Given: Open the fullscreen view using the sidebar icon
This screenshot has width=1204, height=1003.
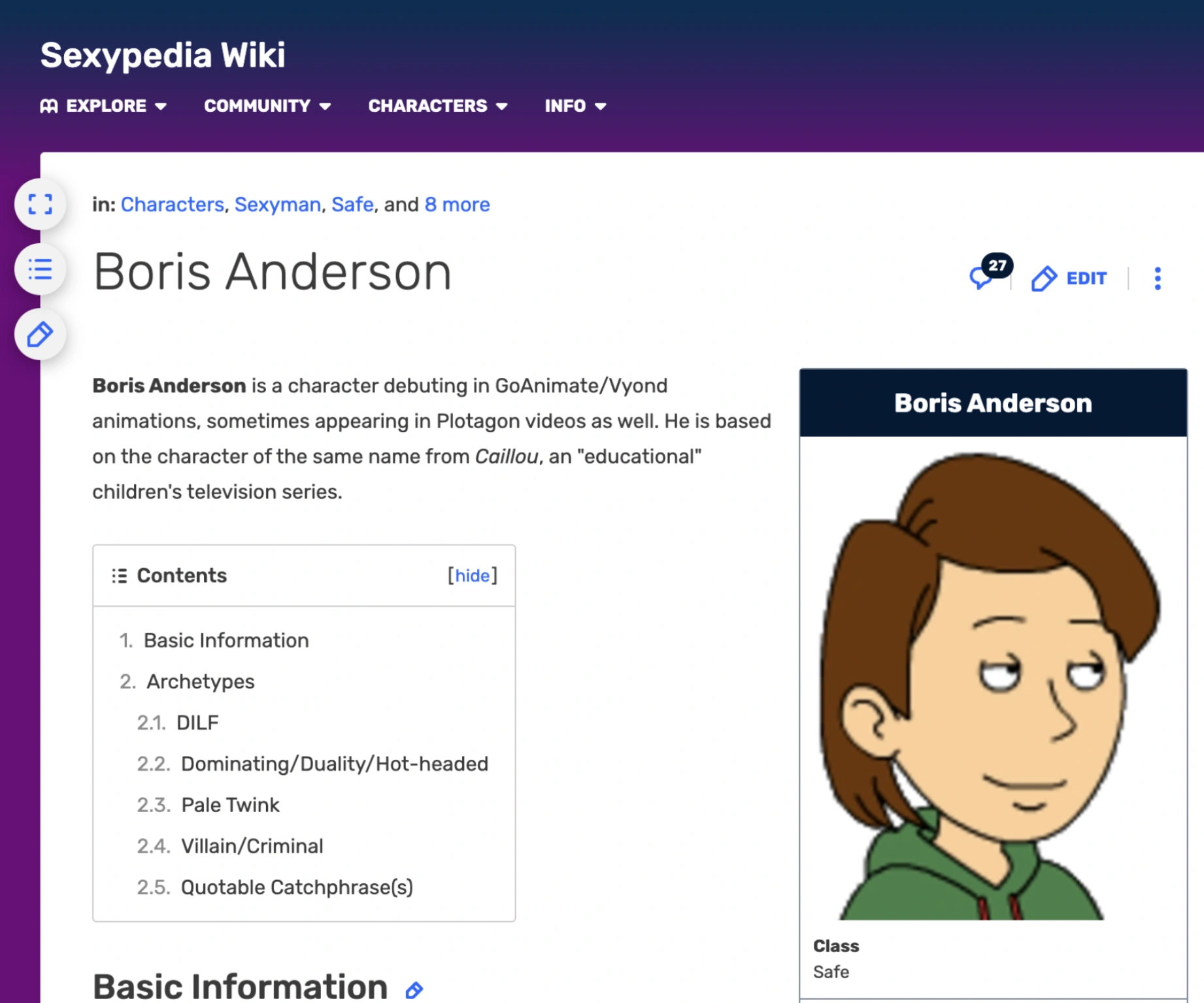Looking at the screenshot, I should tap(41, 205).
